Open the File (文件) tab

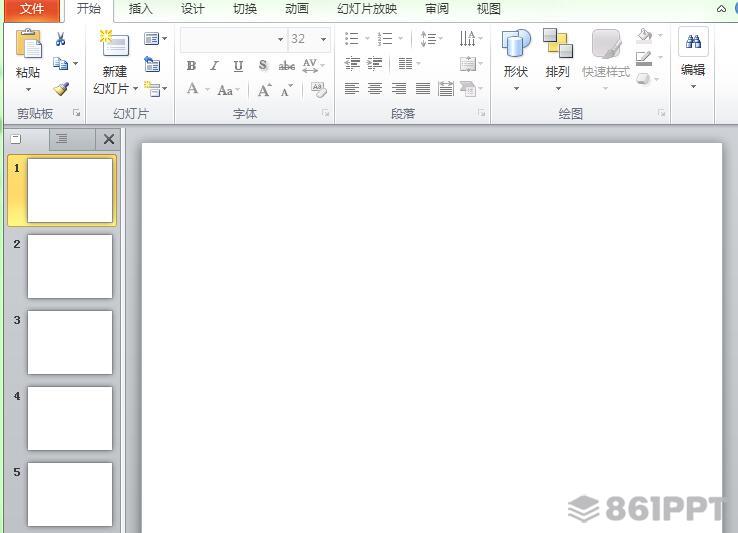click(x=32, y=9)
